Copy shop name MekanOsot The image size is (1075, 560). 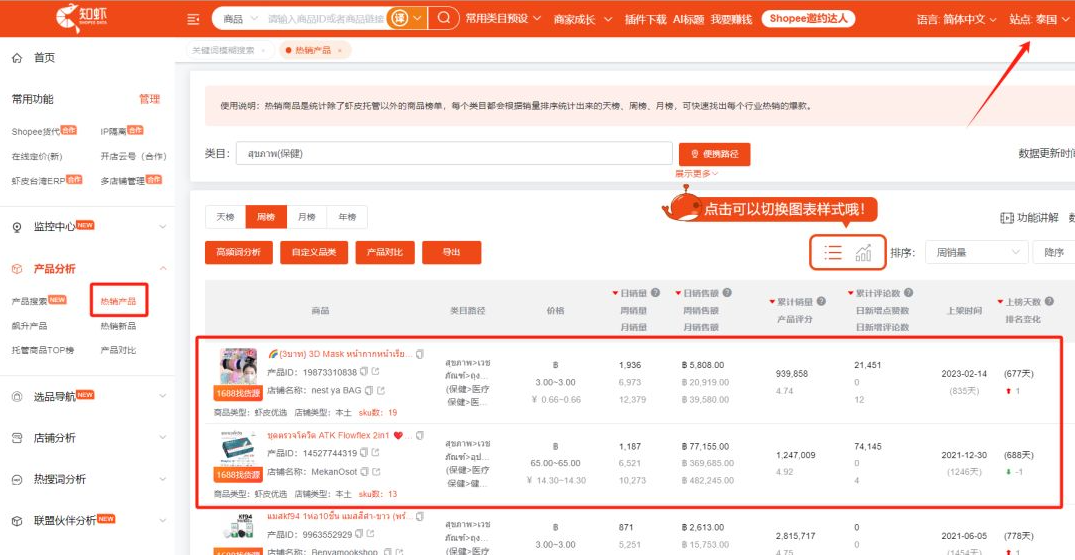(x=365, y=472)
